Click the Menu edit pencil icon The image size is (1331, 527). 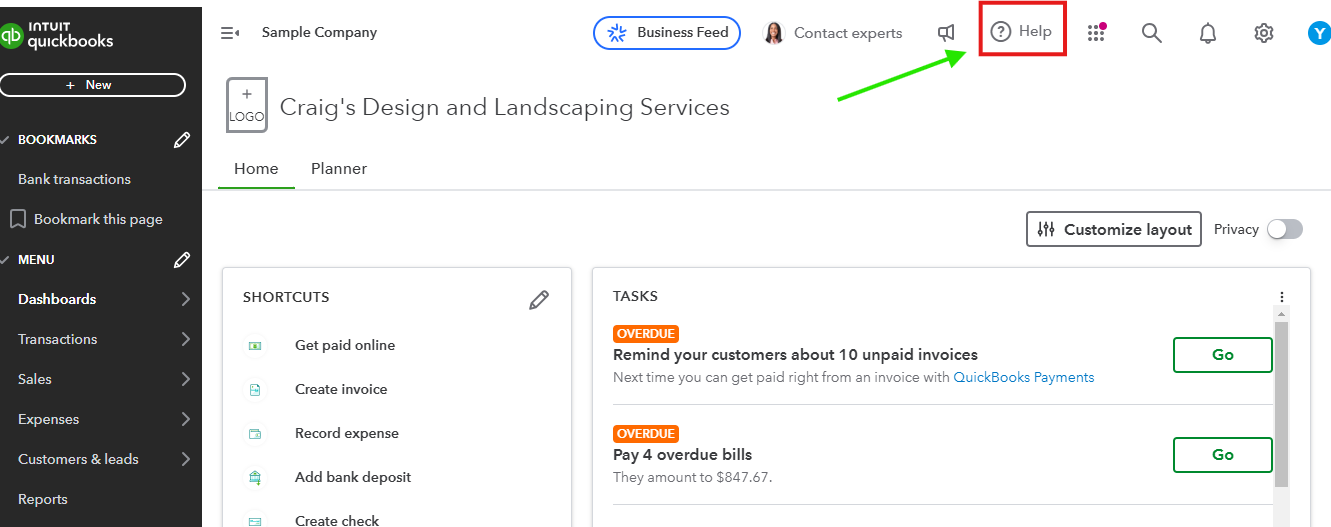[182, 260]
